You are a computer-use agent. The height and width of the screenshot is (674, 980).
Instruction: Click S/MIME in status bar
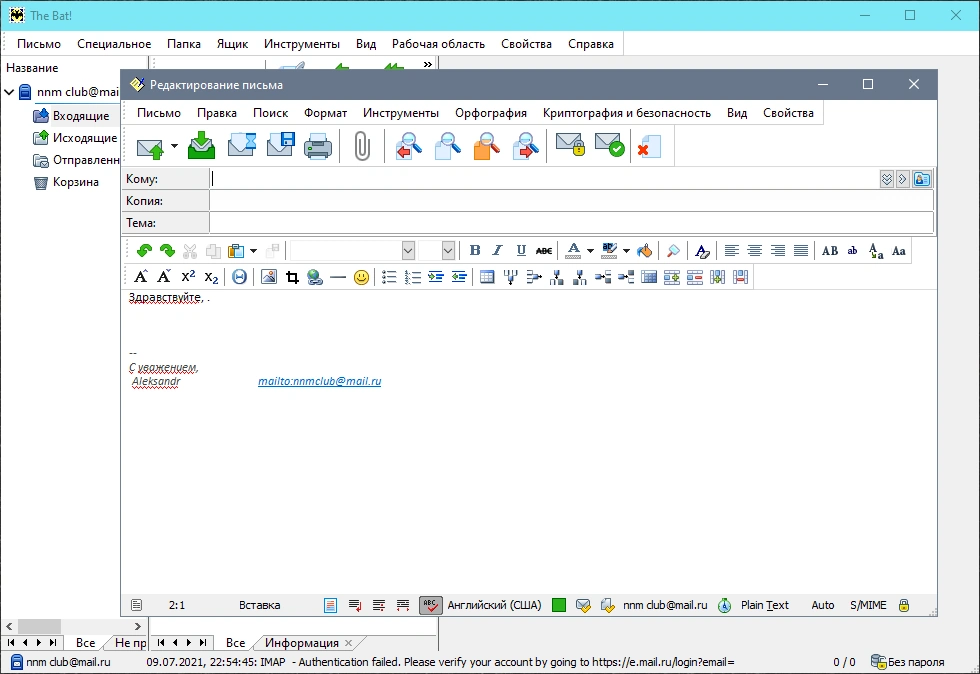tap(868, 605)
